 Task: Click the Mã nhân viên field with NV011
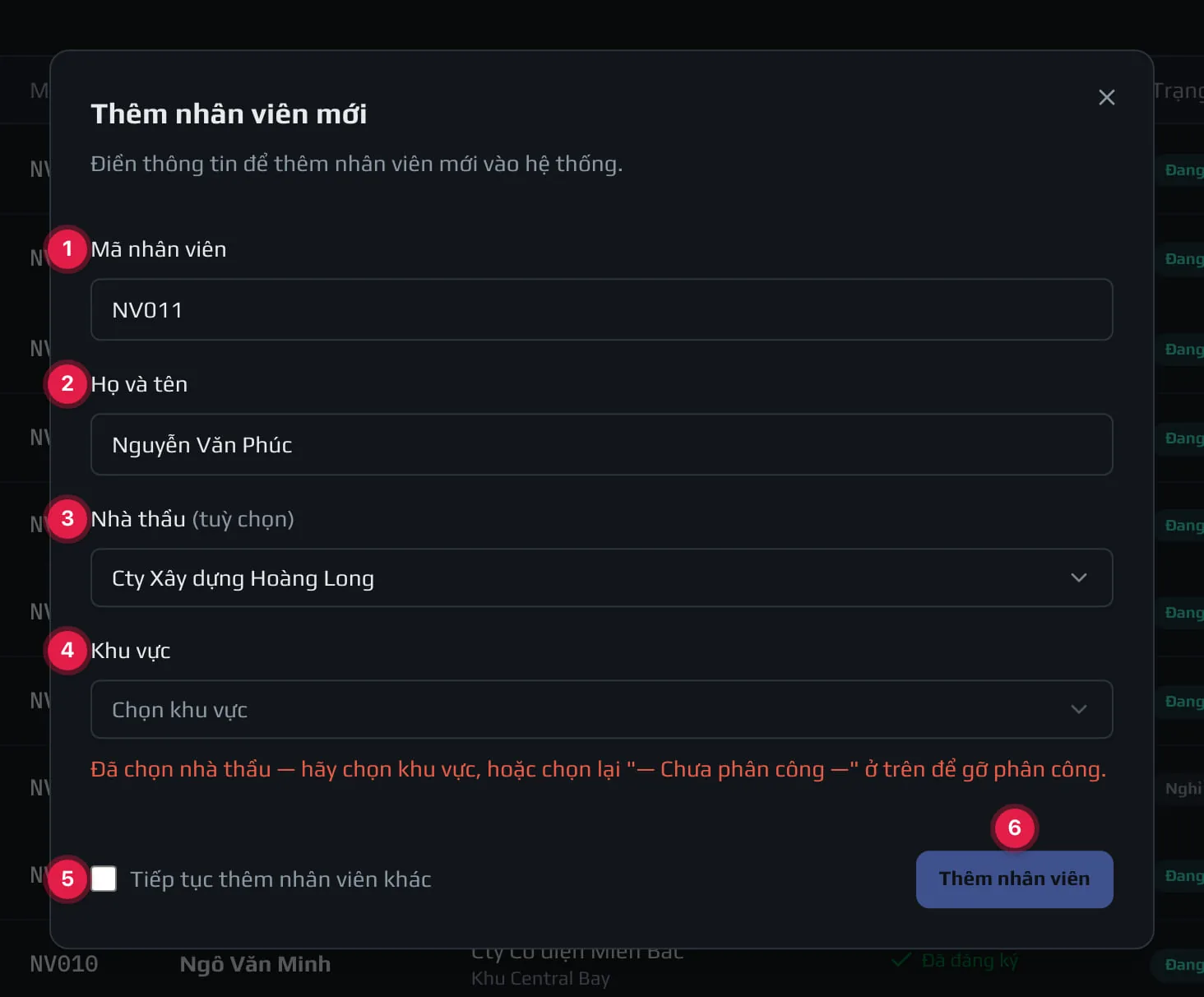601,309
